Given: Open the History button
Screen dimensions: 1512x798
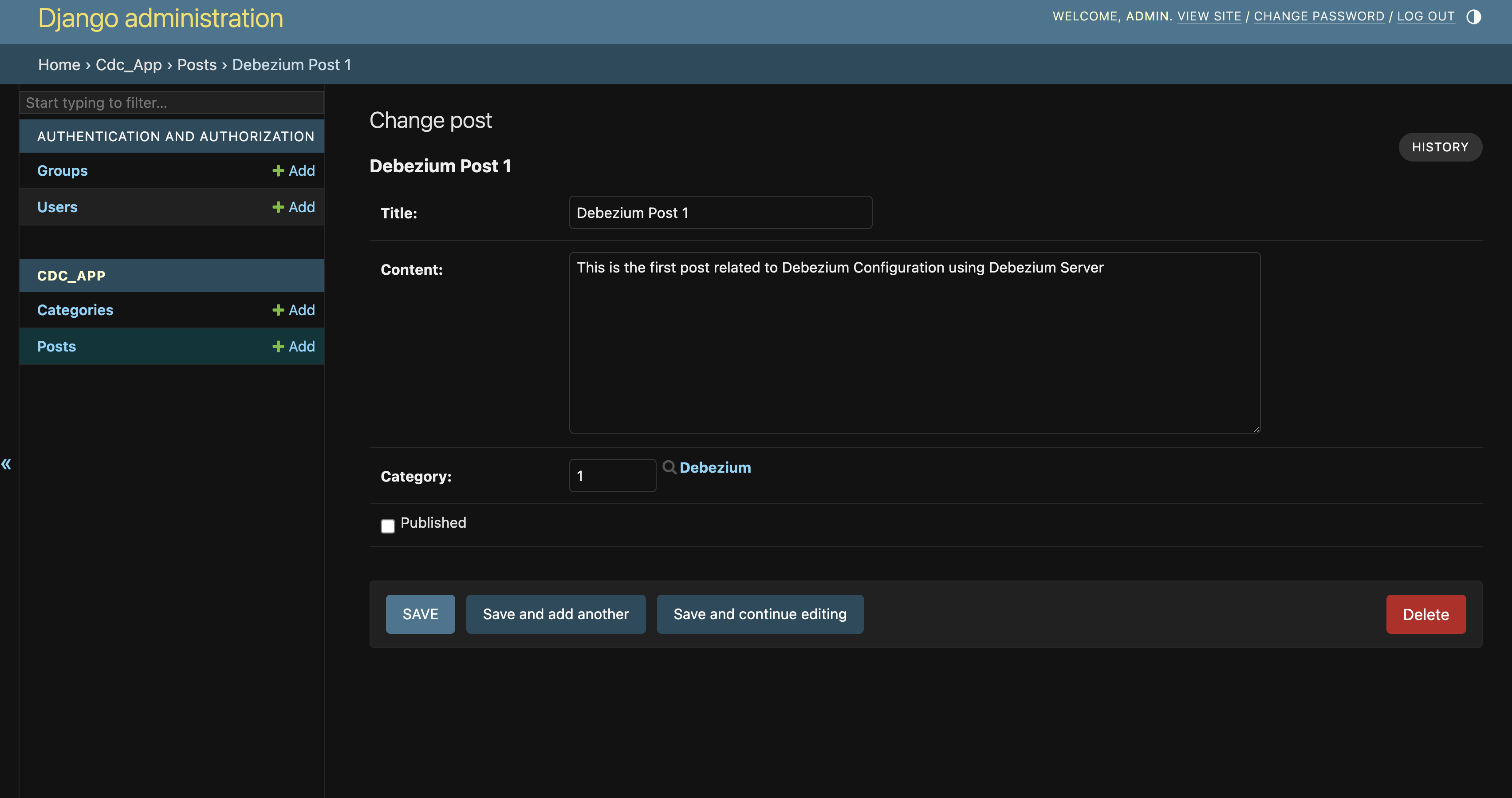Looking at the screenshot, I should point(1440,147).
